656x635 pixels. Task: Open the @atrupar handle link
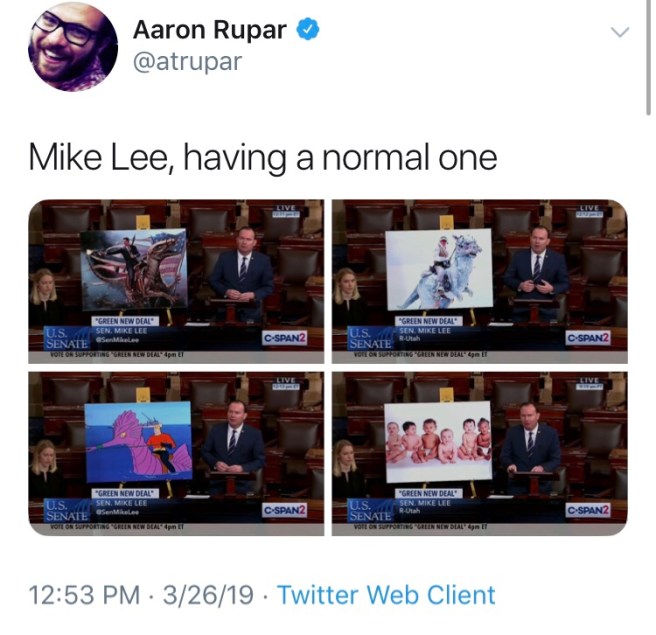[x=187, y=61]
